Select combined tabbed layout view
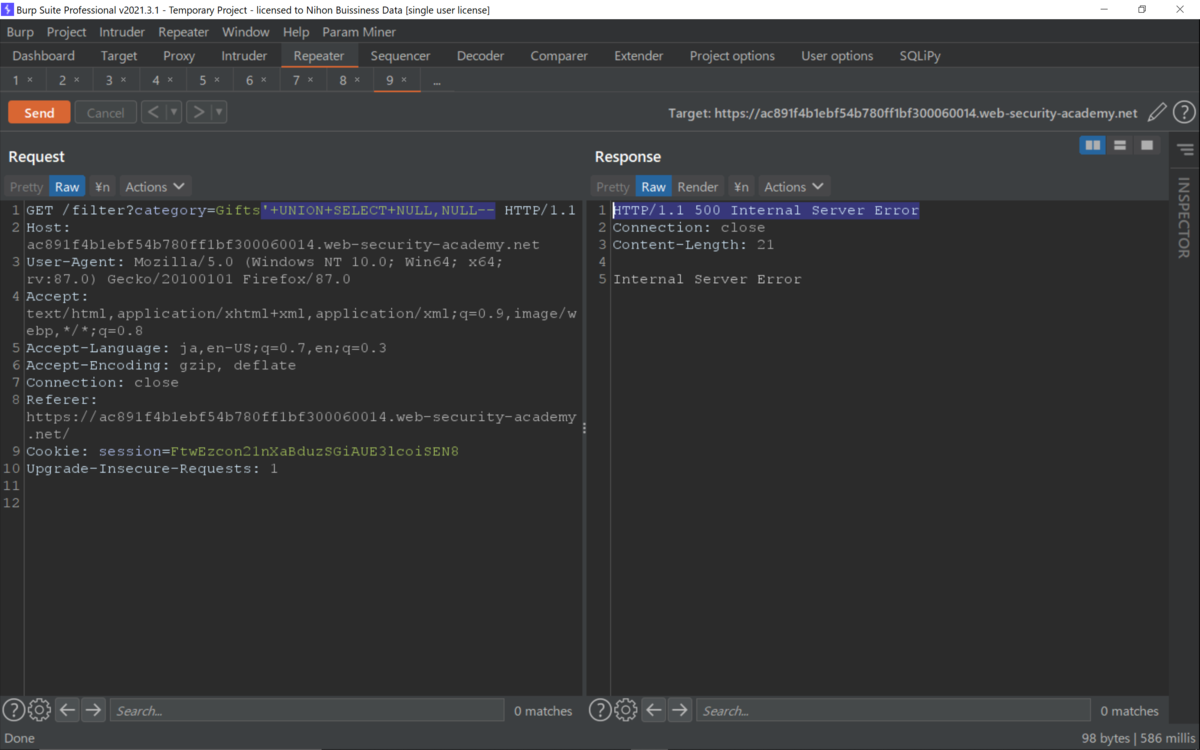Screen dimensions: 1200x750 (1147, 146)
